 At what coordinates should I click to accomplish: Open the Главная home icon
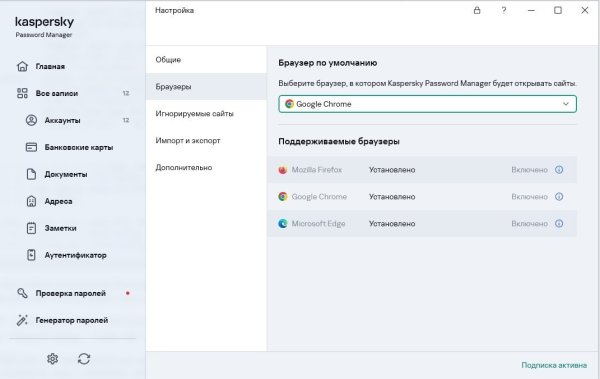click(x=22, y=66)
